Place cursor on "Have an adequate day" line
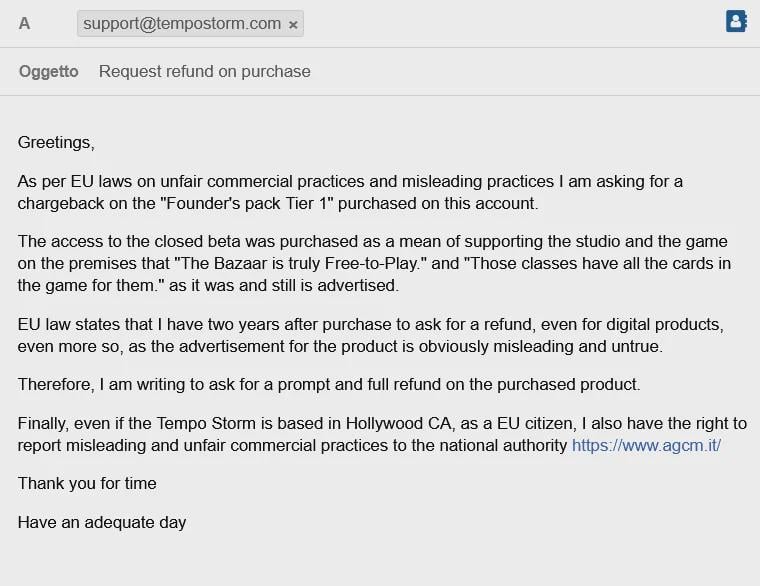The width and height of the screenshot is (760, 586). pyautogui.click(x=102, y=522)
